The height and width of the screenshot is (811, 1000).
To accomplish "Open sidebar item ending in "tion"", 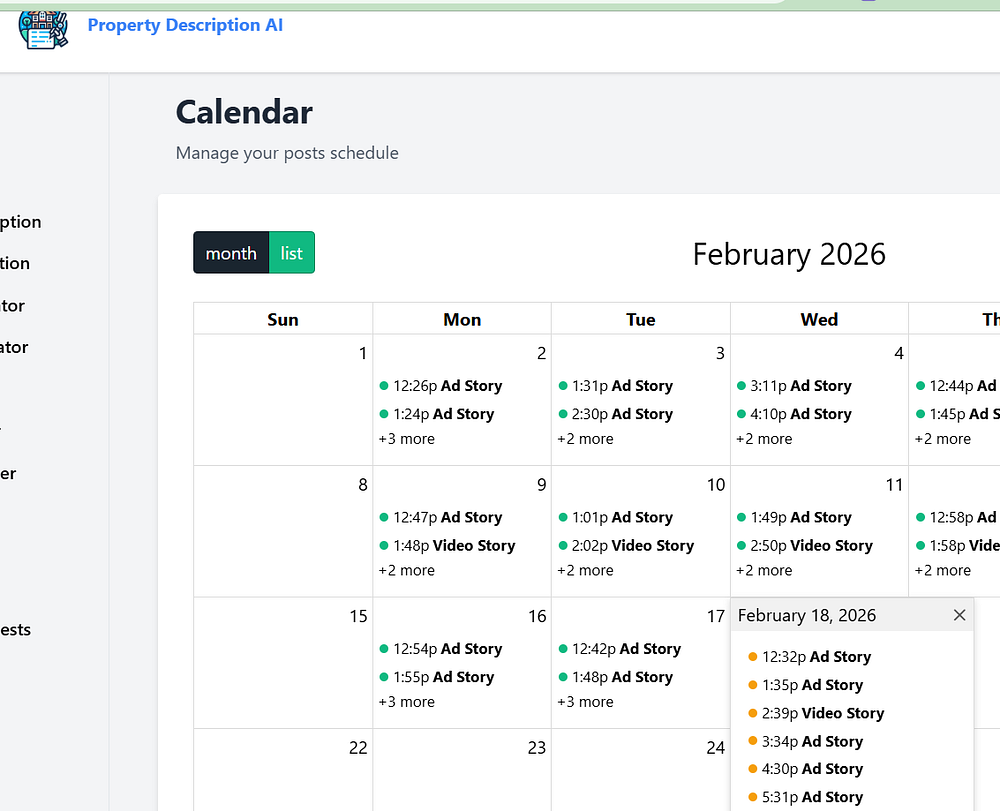I will (15, 263).
